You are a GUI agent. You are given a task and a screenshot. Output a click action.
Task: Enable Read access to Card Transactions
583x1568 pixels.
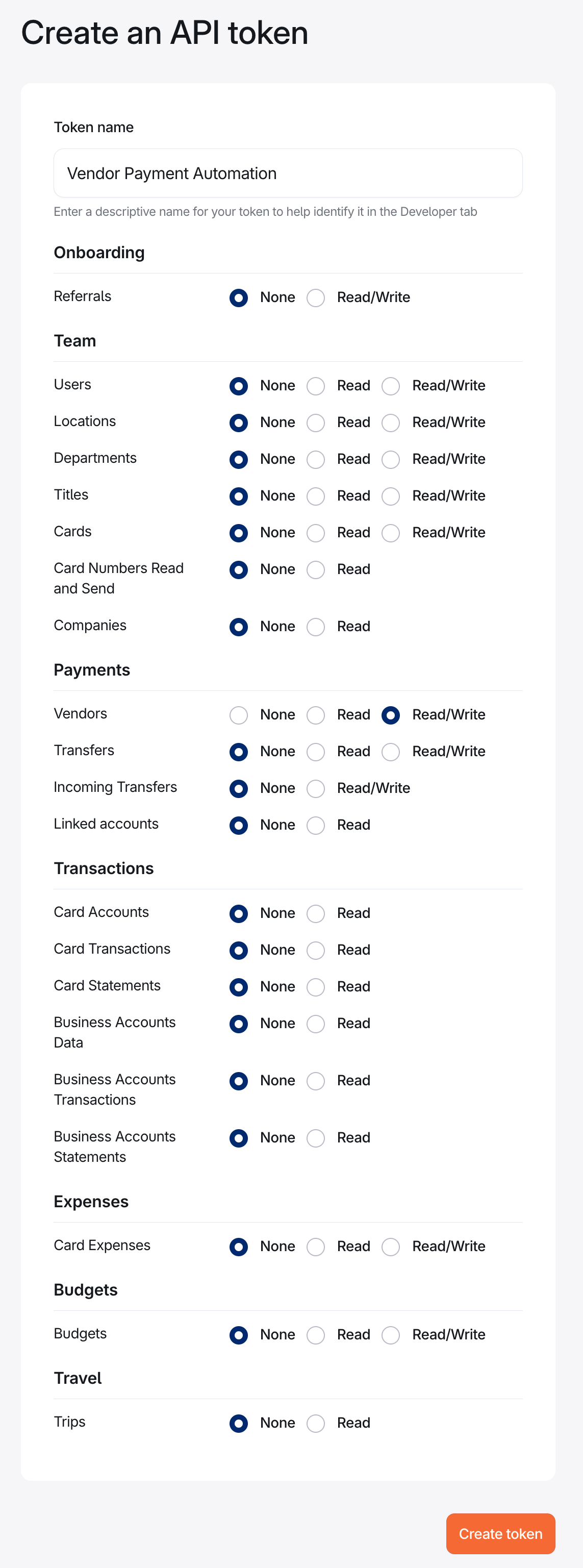point(316,950)
